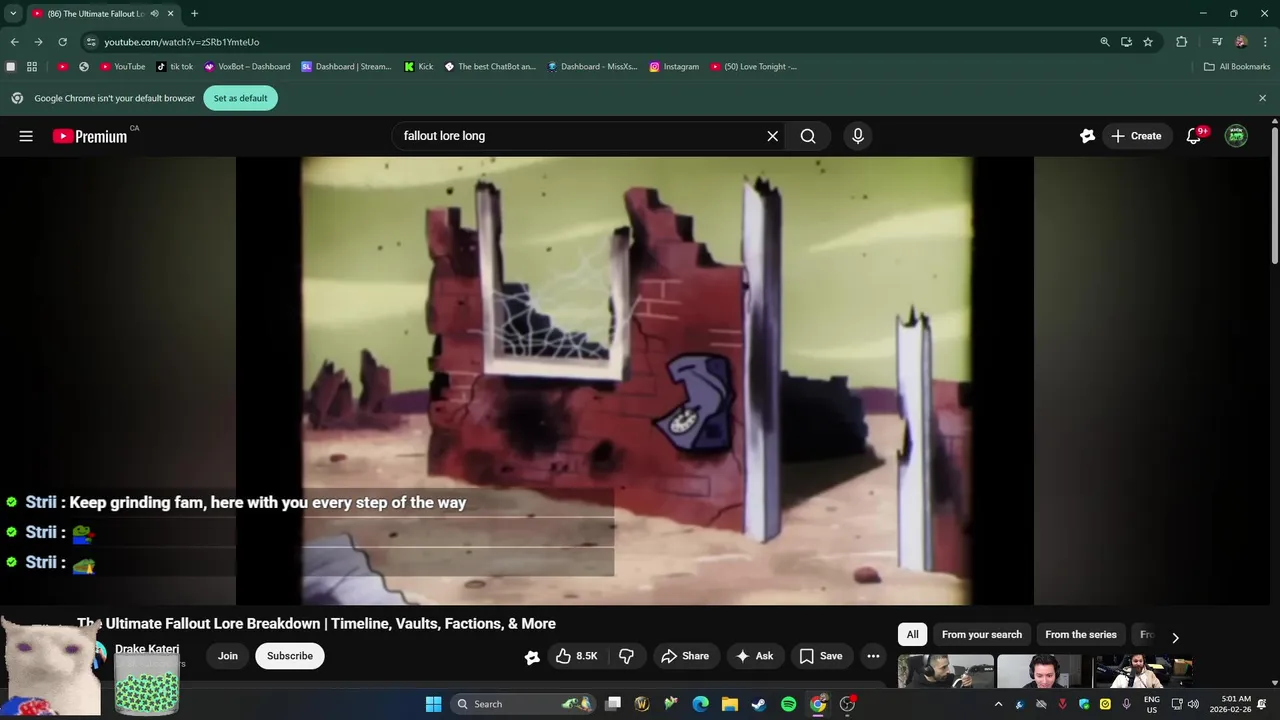Save the video to playlist
The width and height of the screenshot is (1280, 720).
[x=821, y=656]
